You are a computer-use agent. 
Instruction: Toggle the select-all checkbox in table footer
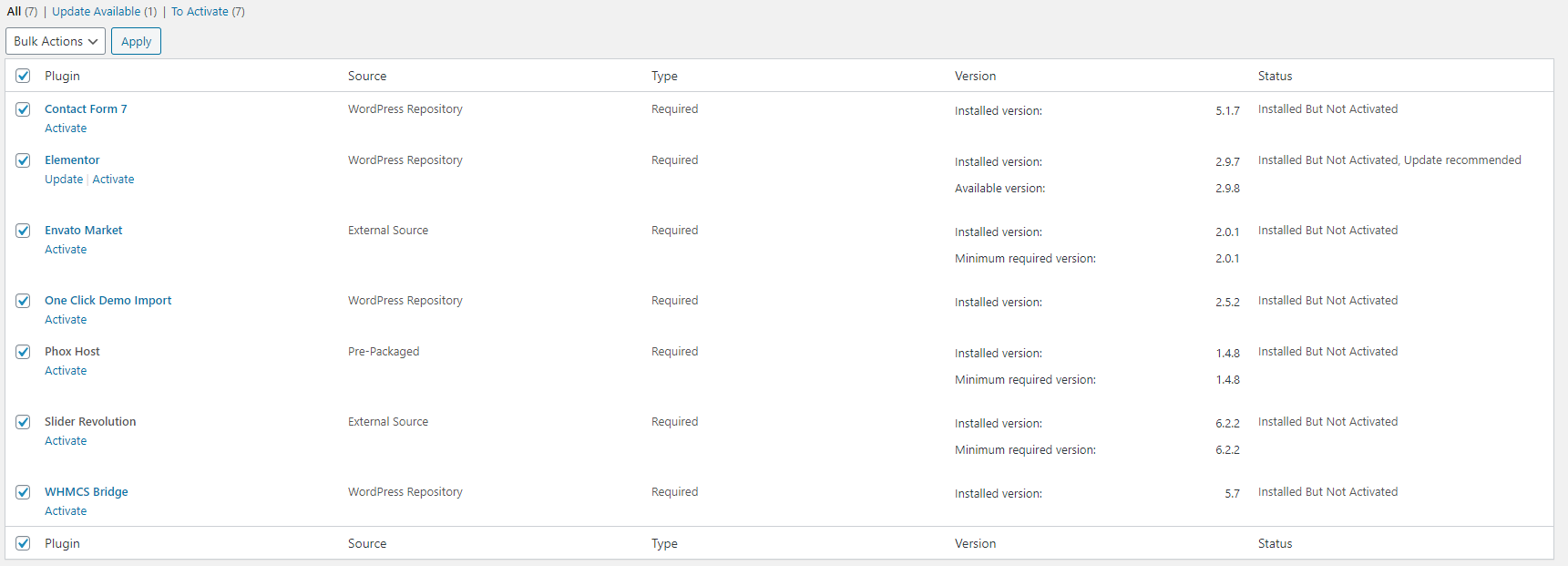coord(23,543)
